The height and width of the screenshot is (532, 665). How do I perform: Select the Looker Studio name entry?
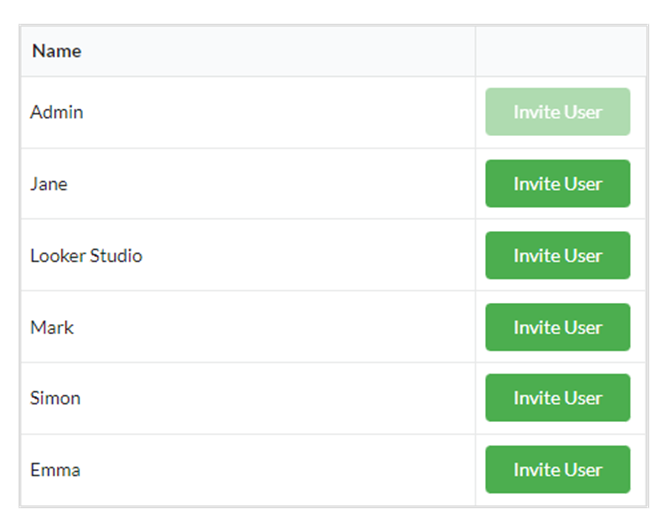click(x=86, y=256)
